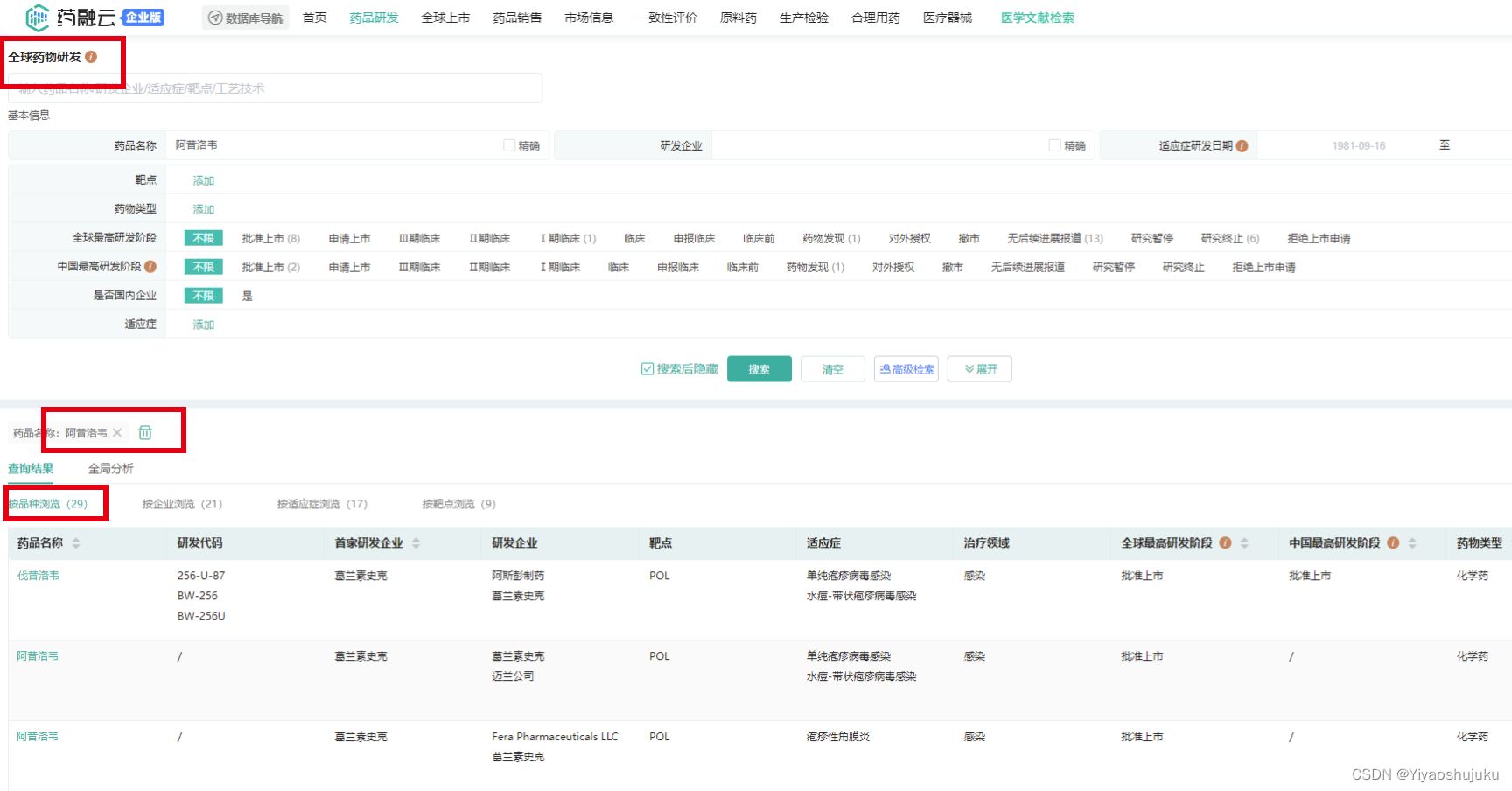Switch to 查询结果 tab
This screenshot has height=791, width=1512.
pyautogui.click(x=31, y=469)
